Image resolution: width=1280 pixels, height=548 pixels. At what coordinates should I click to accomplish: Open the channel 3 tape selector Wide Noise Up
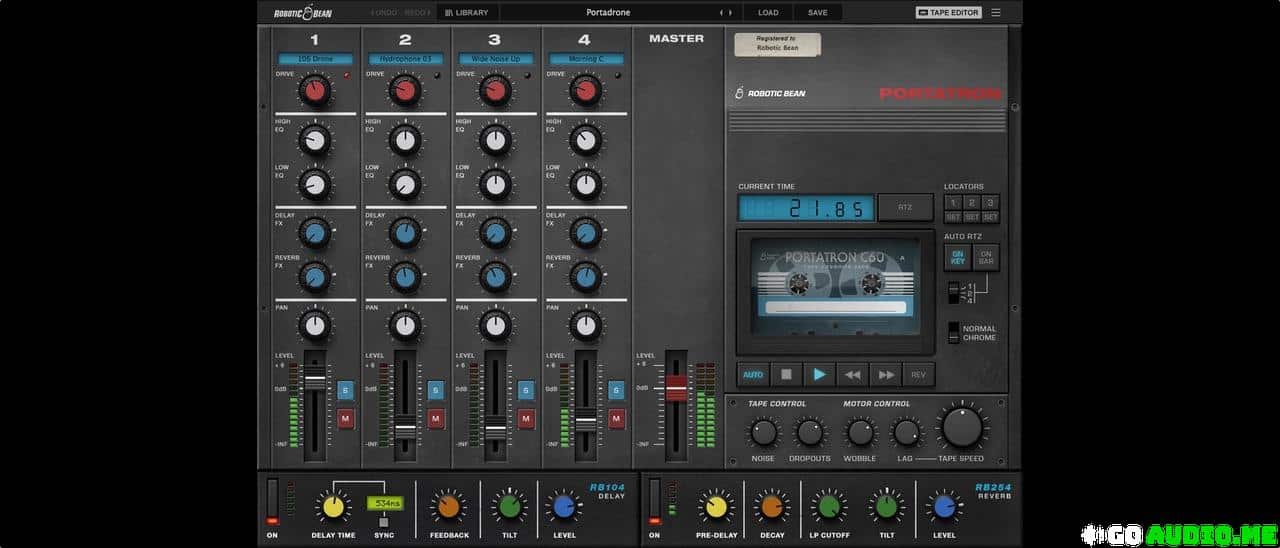(x=495, y=59)
